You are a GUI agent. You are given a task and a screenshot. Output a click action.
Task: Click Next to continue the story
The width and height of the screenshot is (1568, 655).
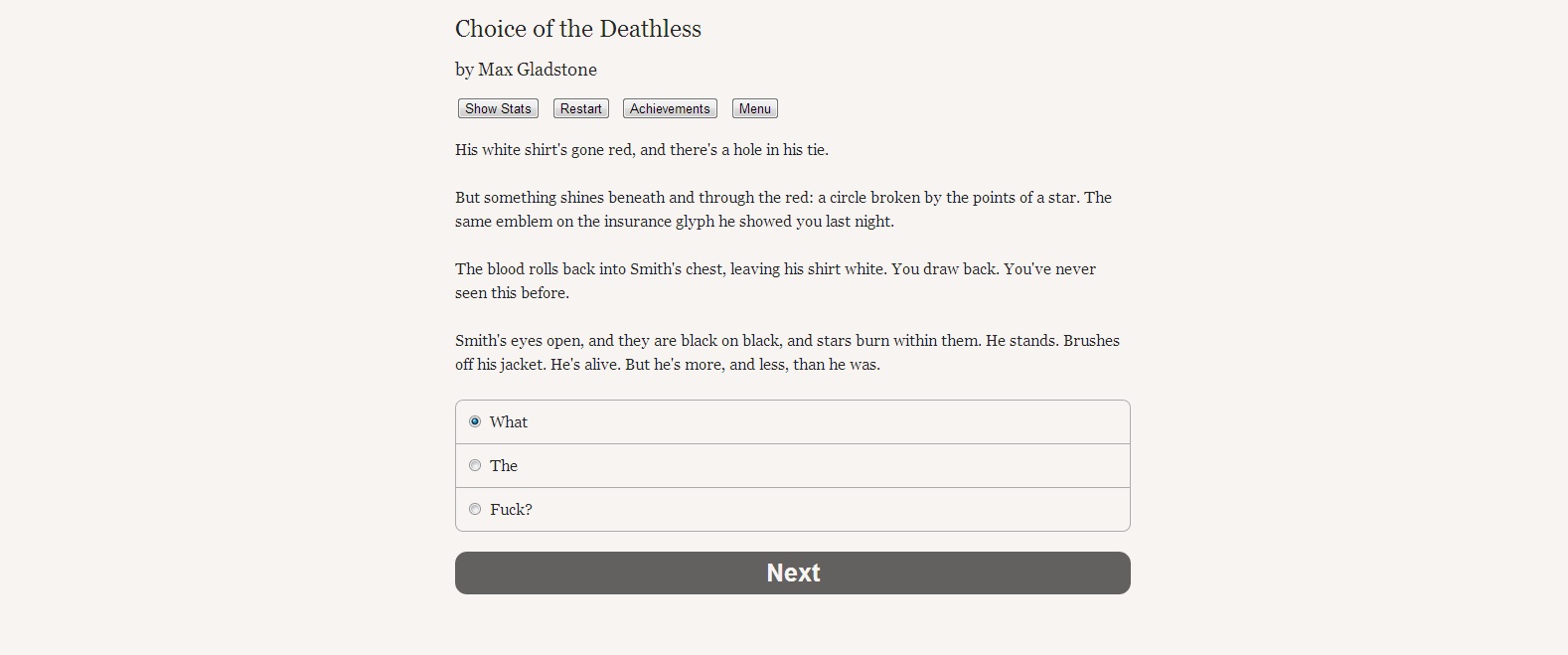(792, 573)
